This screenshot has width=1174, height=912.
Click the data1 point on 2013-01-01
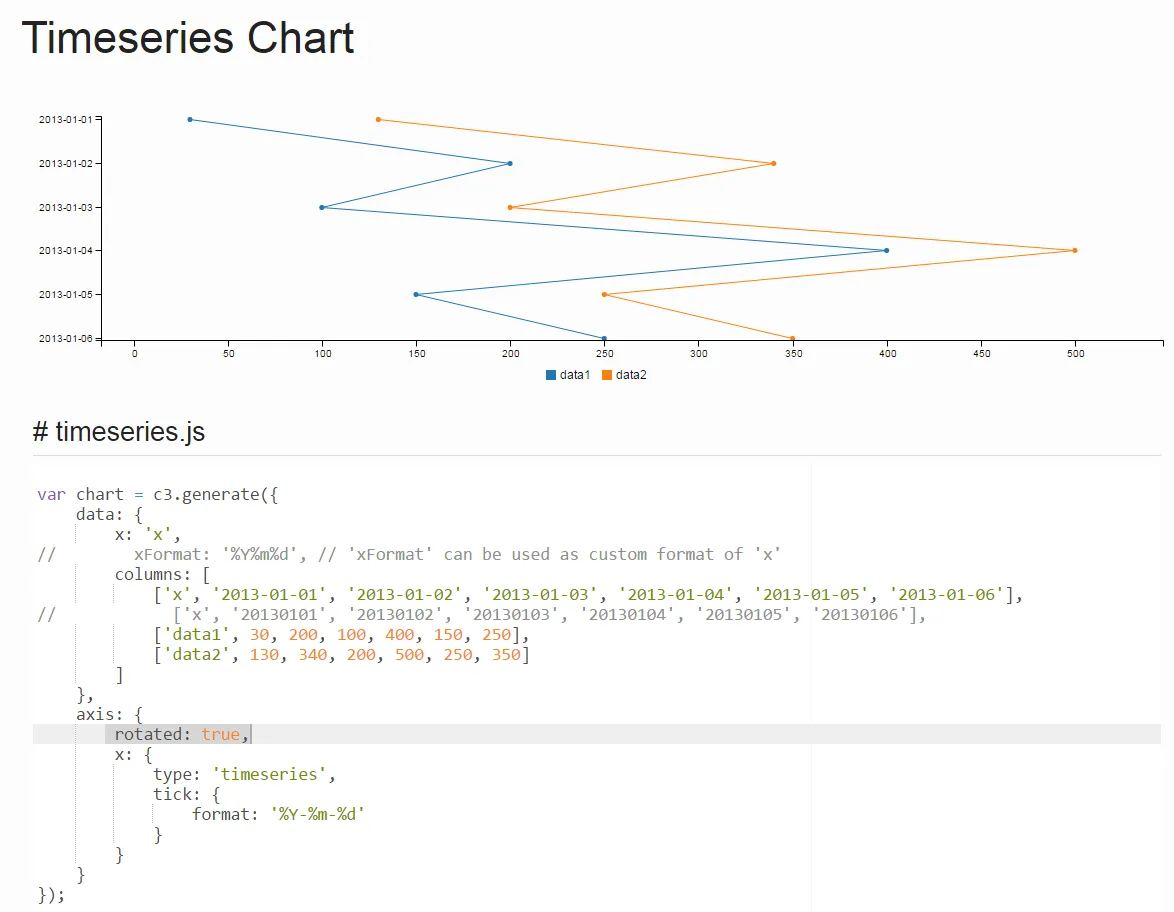click(190, 120)
